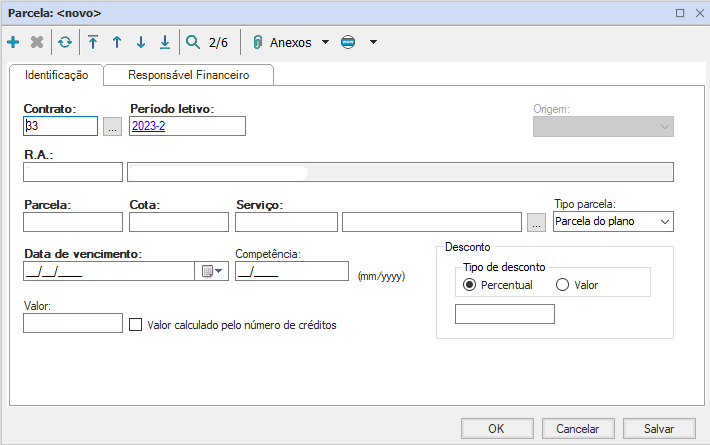Enable Valor calculado pelo número de créditos

coord(138,324)
